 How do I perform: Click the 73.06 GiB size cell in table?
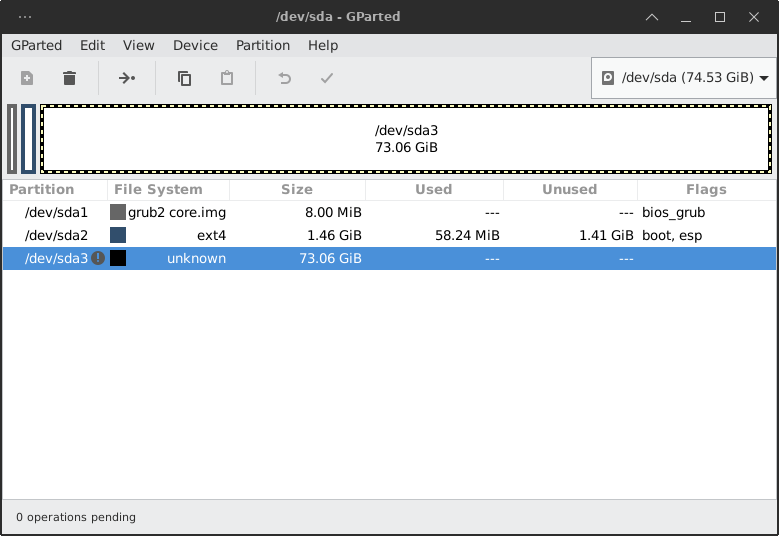click(330, 258)
